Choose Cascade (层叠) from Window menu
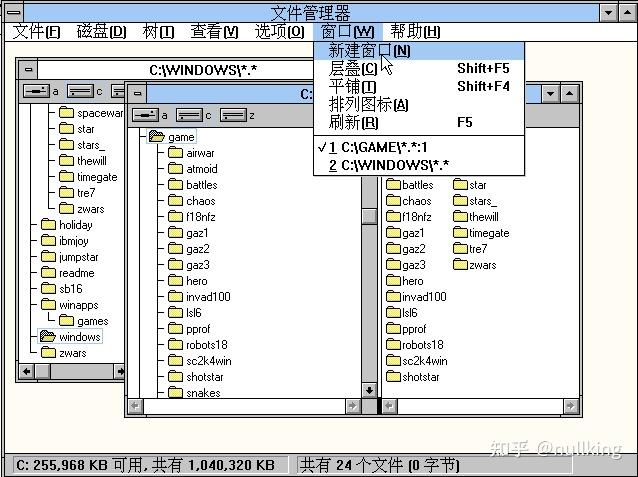This screenshot has height=477, width=638. coord(419,69)
